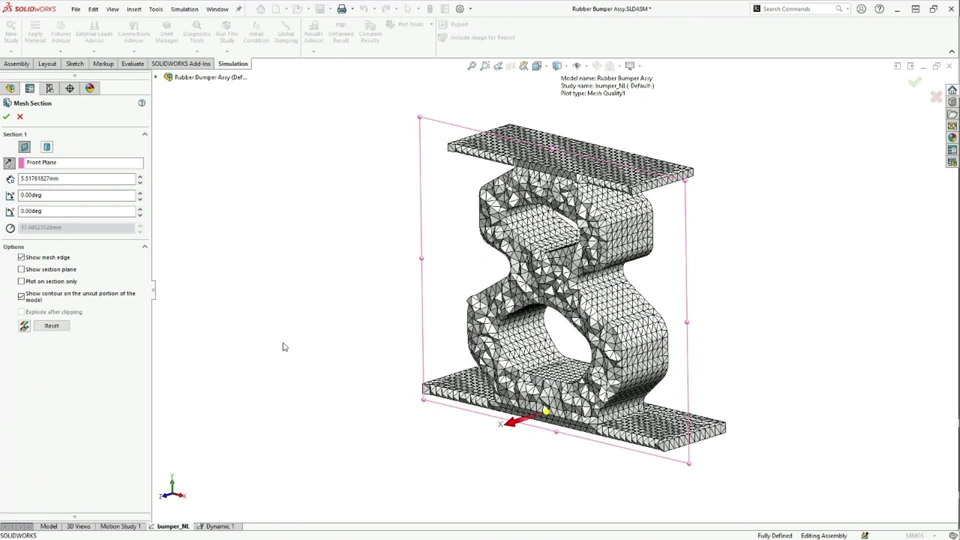Click the Reset button
Viewport: 960px width, 540px height.
pyautogui.click(x=51, y=326)
